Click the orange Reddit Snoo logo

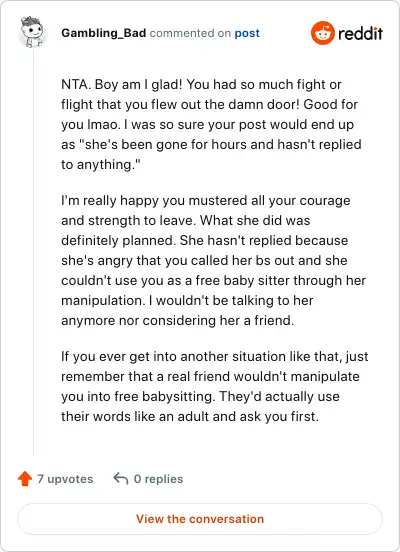point(323,33)
